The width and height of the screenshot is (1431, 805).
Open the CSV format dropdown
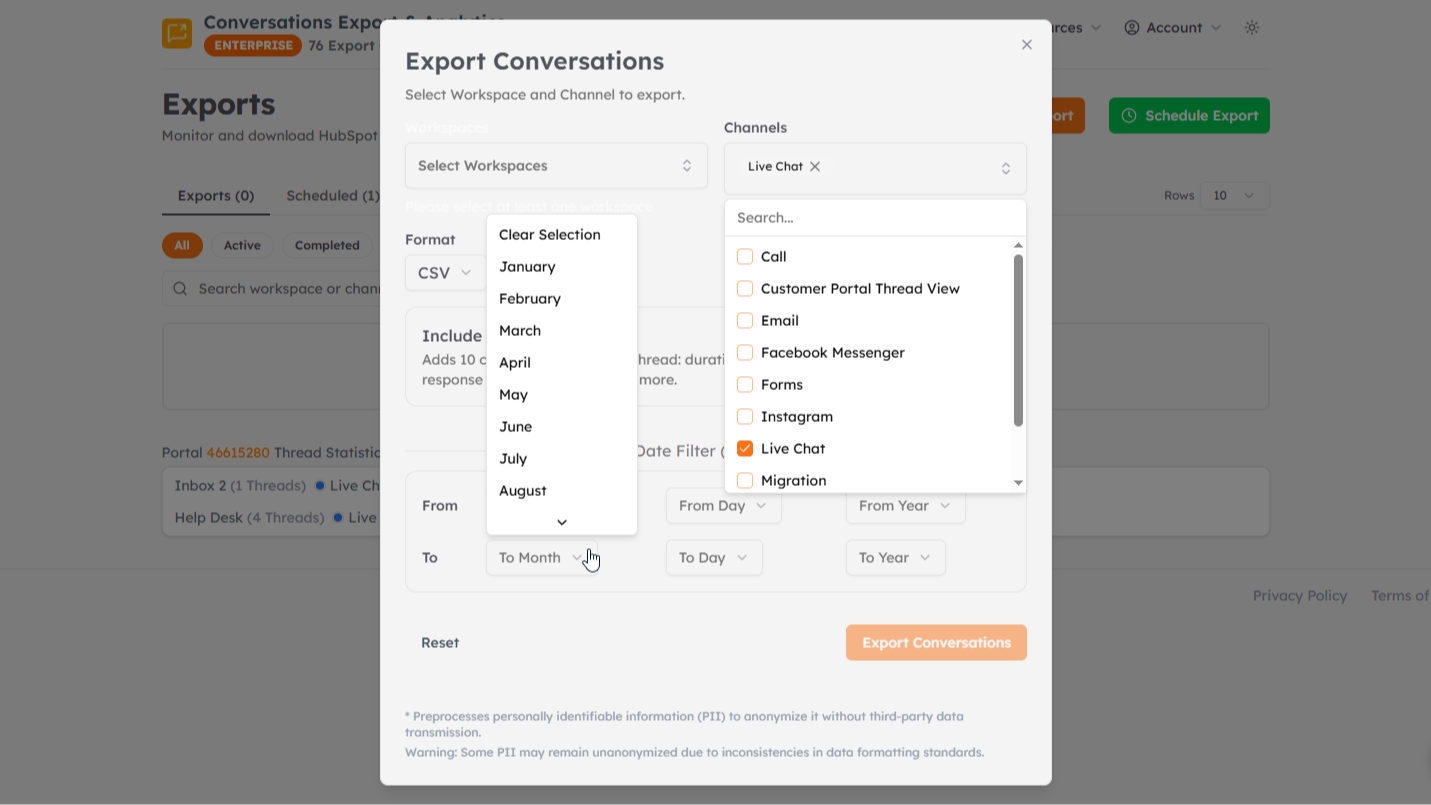click(445, 273)
